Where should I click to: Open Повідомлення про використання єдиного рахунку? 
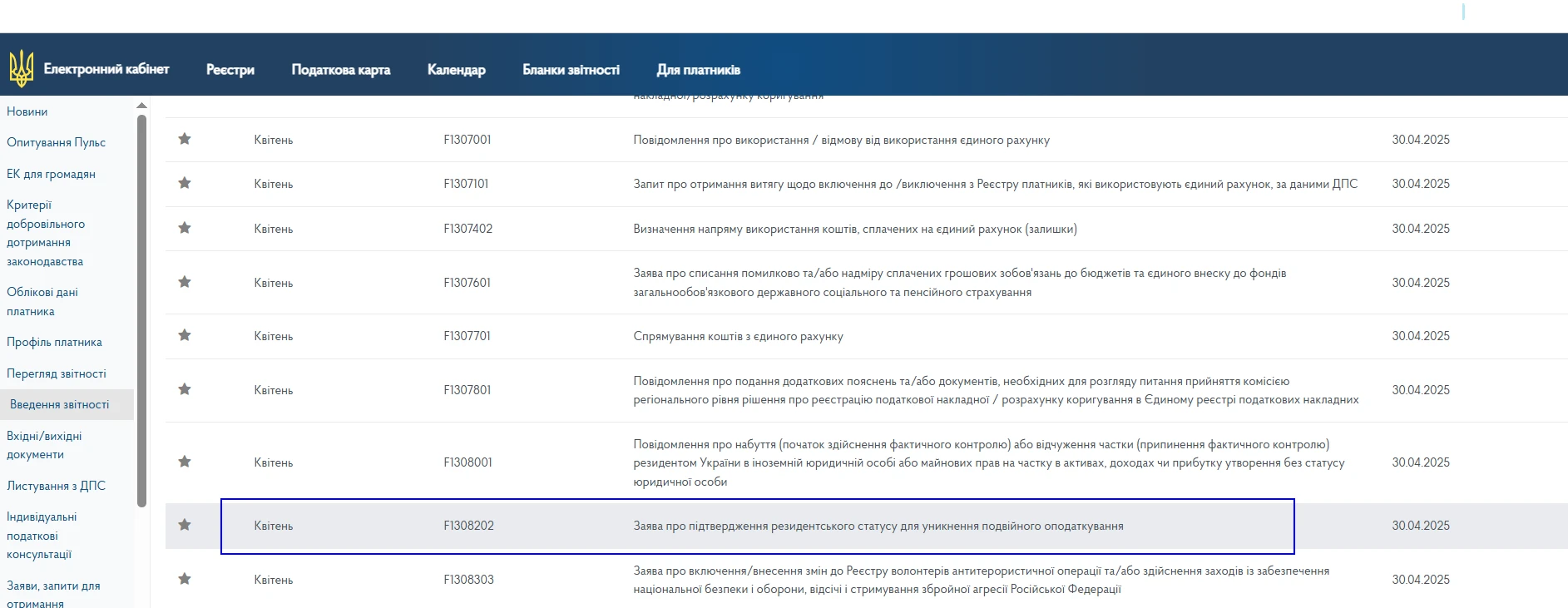pyautogui.click(x=842, y=140)
